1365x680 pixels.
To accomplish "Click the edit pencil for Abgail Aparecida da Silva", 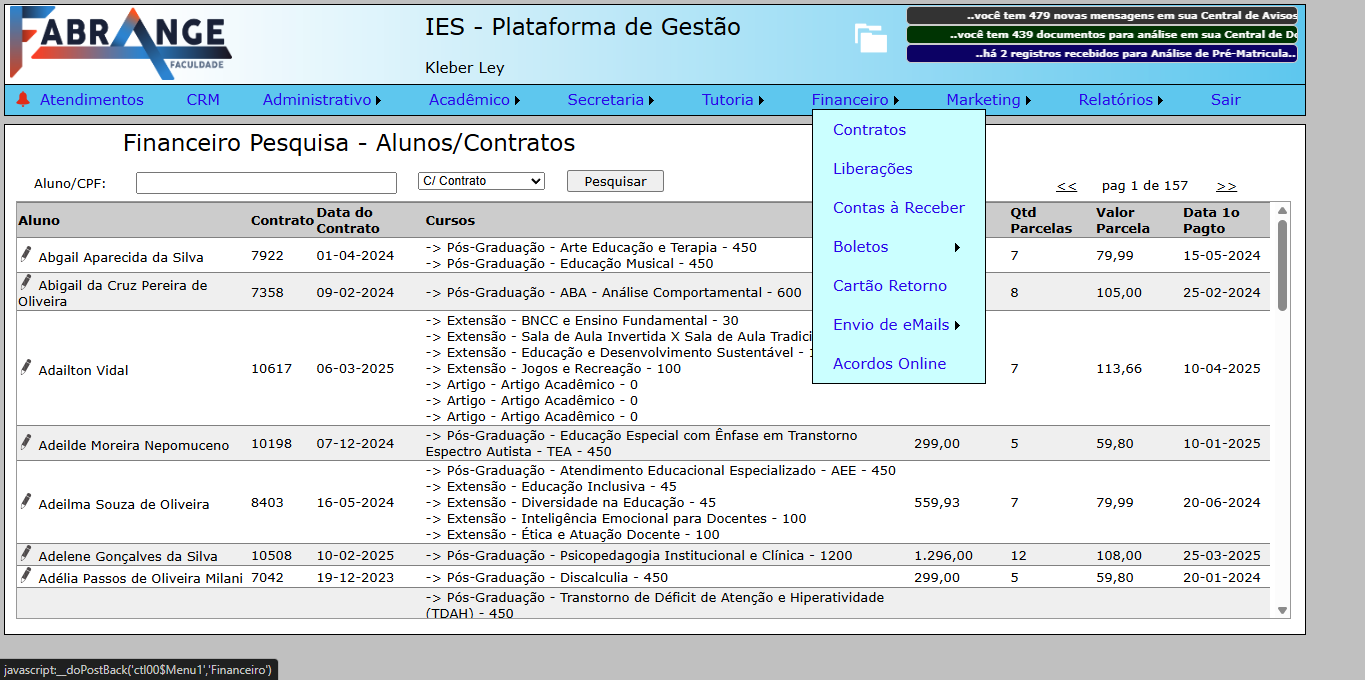I will click(x=26, y=254).
